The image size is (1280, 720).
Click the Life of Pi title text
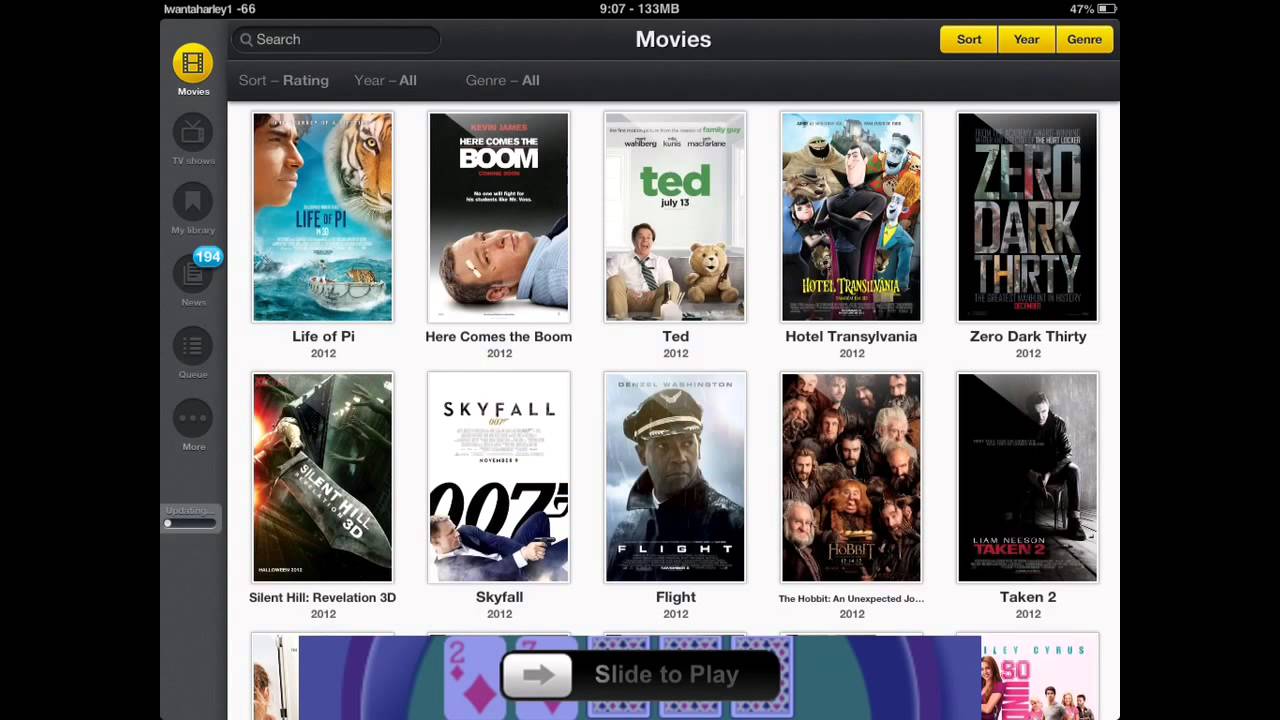point(323,336)
